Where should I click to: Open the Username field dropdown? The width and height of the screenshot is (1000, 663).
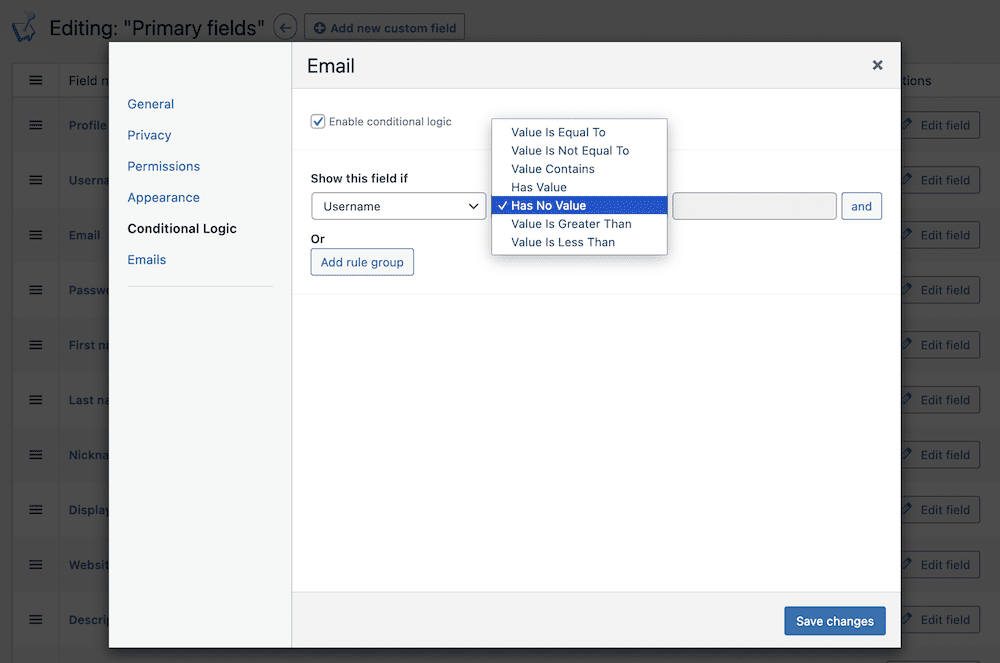point(399,206)
